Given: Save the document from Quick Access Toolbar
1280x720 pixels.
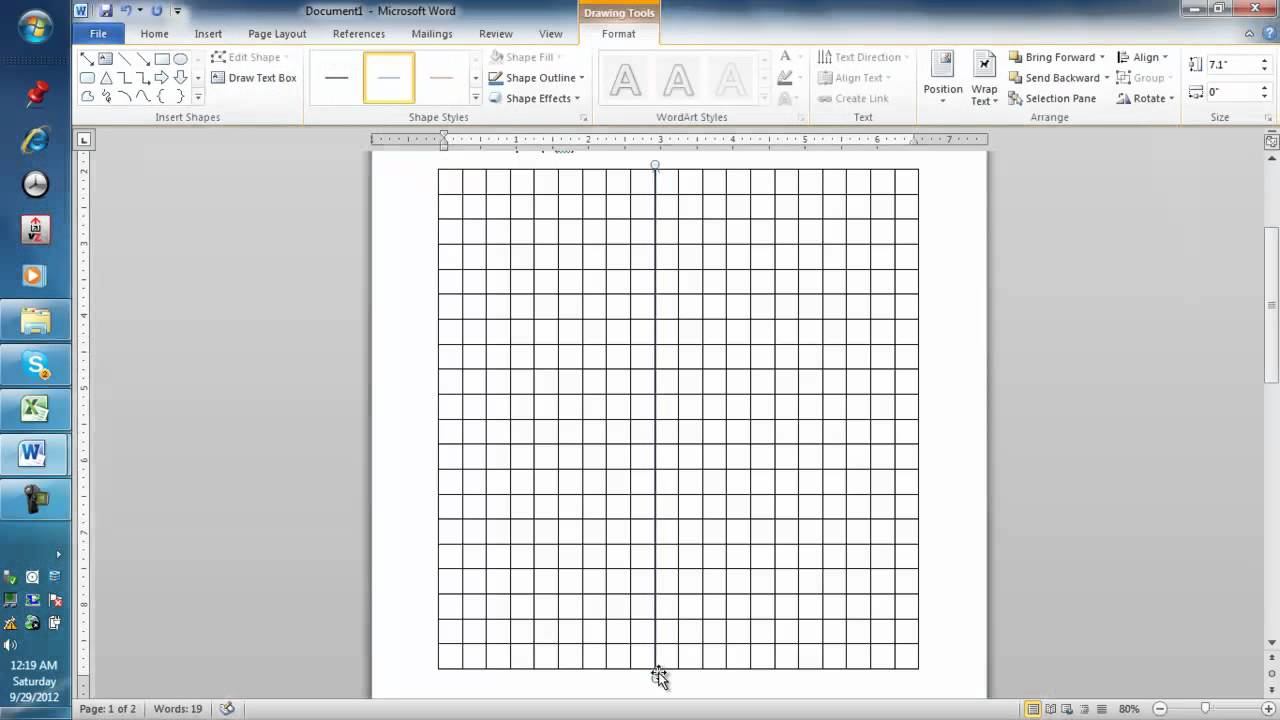Looking at the screenshot, I should pos(105,11).
